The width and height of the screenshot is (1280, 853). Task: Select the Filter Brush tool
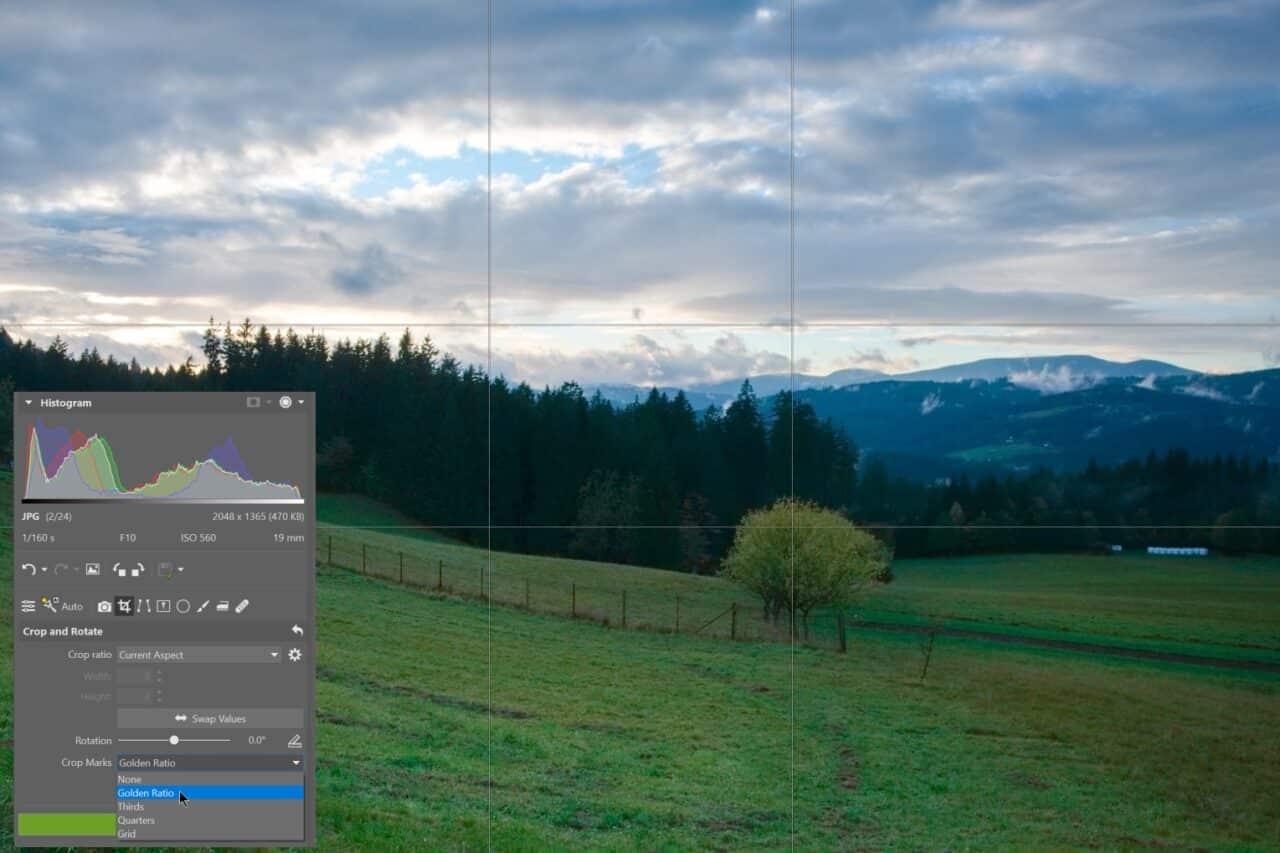pyautogui.click(x=204, y=606)
